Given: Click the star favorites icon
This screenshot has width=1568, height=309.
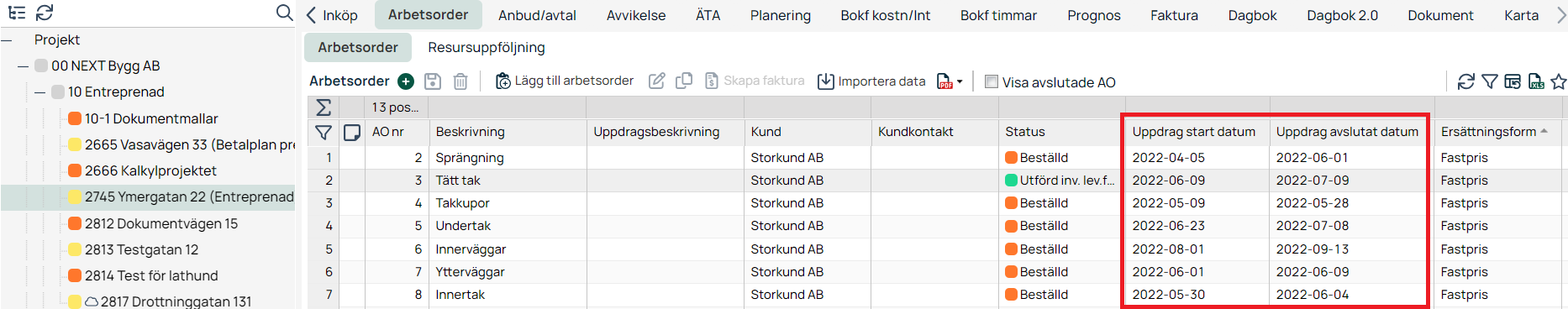Looking at the screenshot, I should pos(1559,81).
